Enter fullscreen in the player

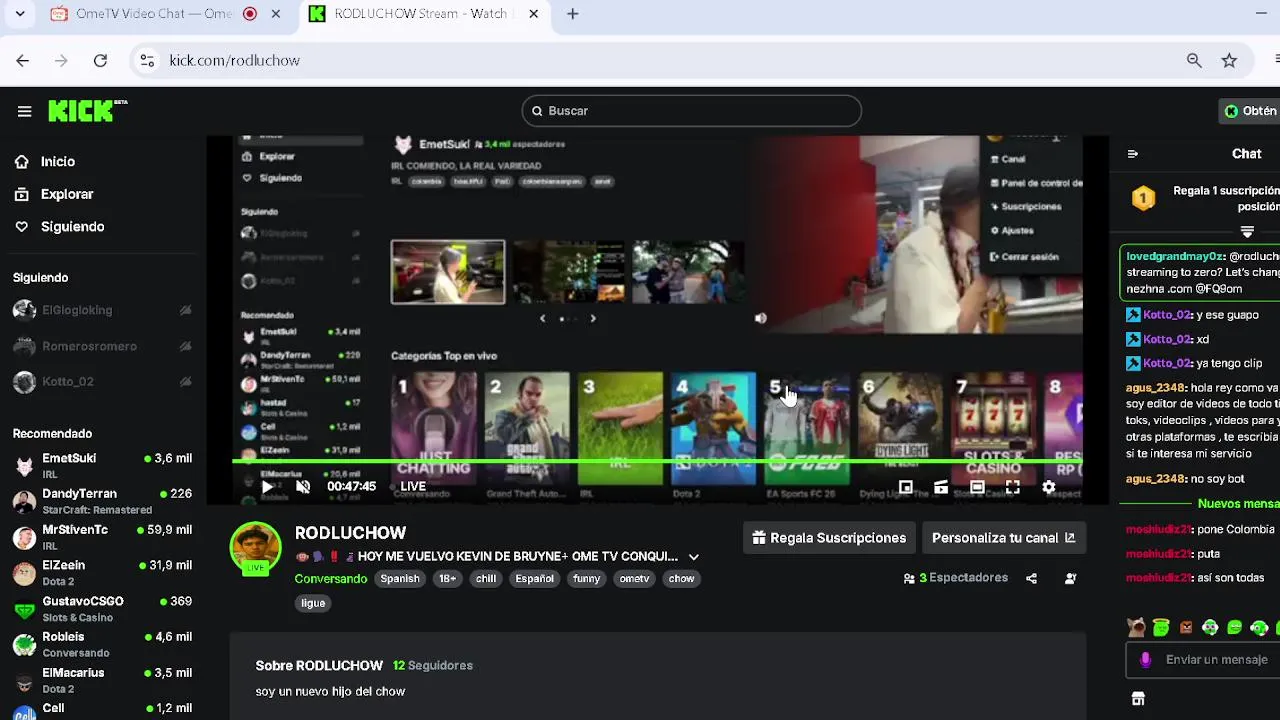(1012, 487)
